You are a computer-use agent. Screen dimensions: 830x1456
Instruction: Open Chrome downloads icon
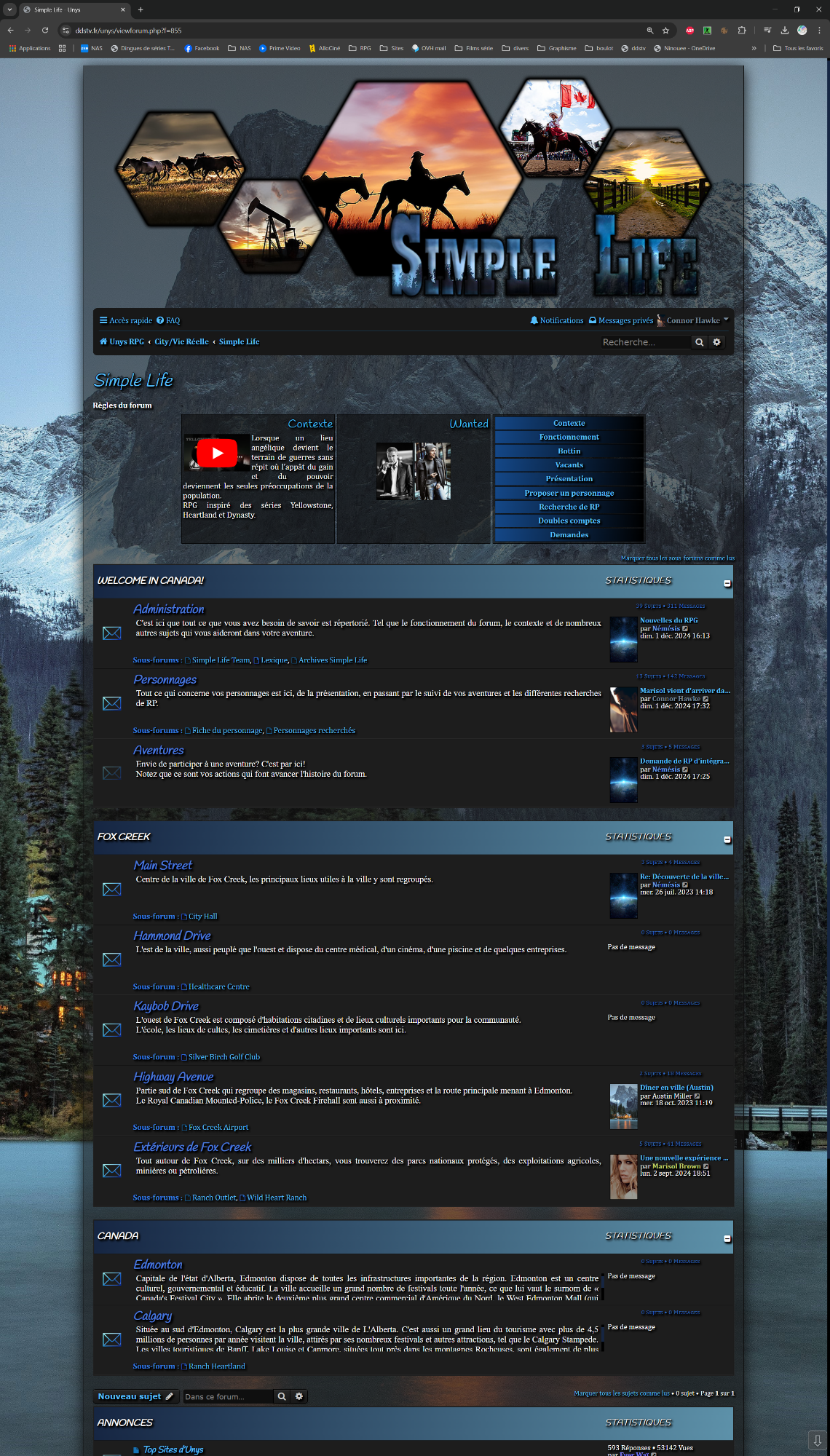click(x=784, y=31)
